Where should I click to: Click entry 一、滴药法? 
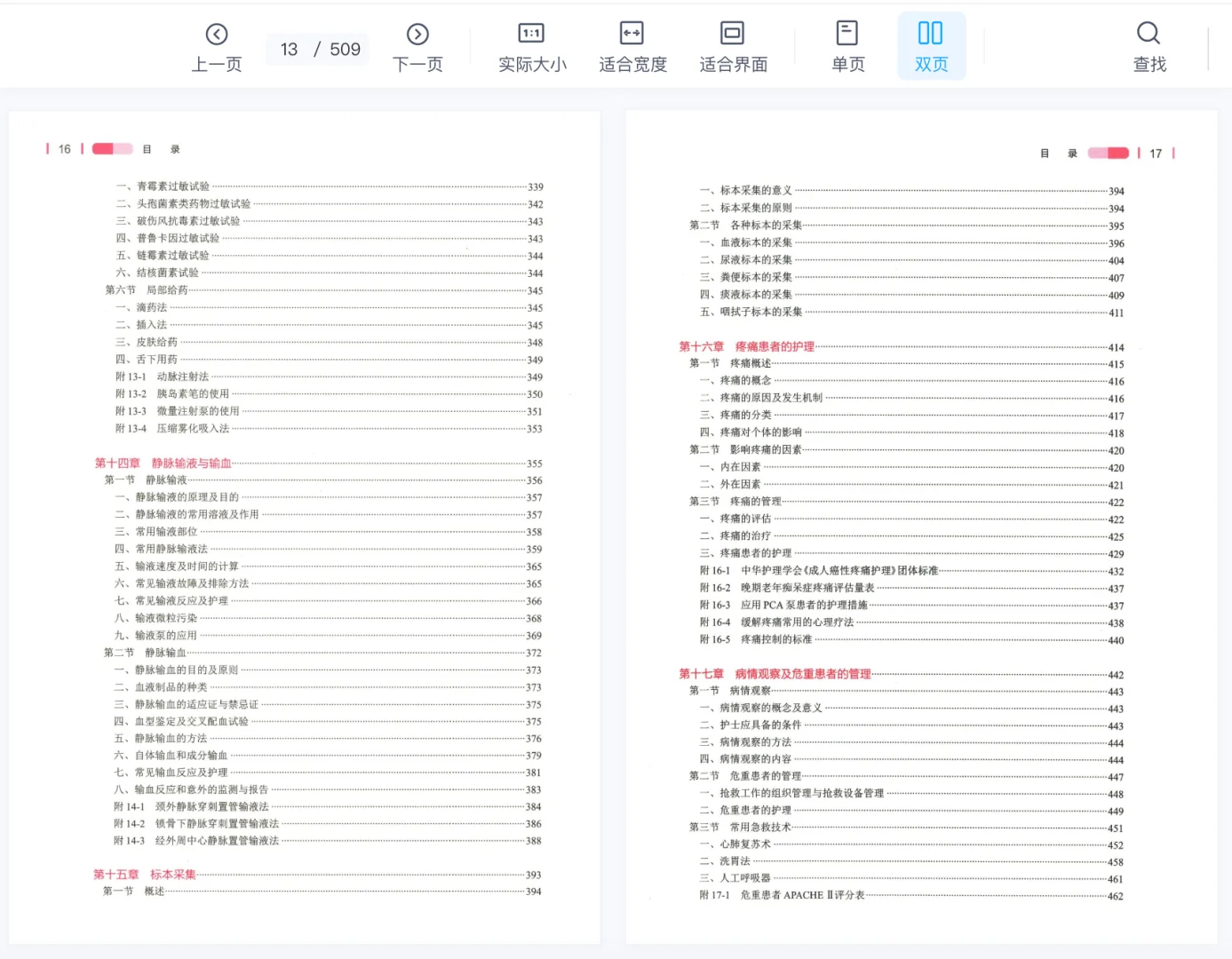click(141, 307)
